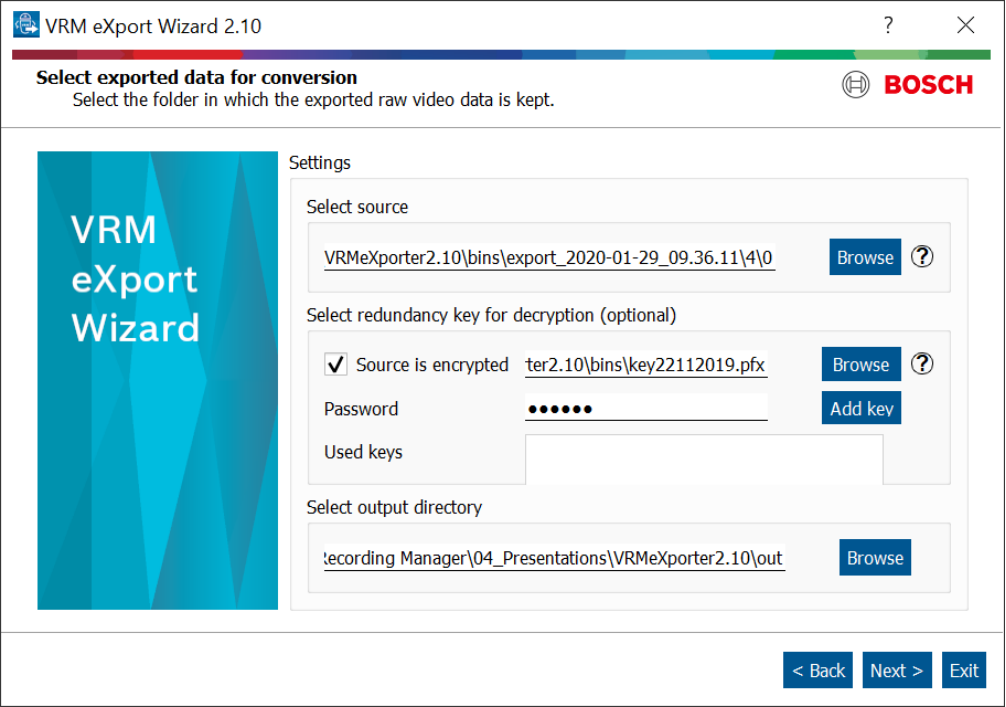Screen dimensions: 1006x707
Task: Click the Add key button
Action: tap(861, 408)
